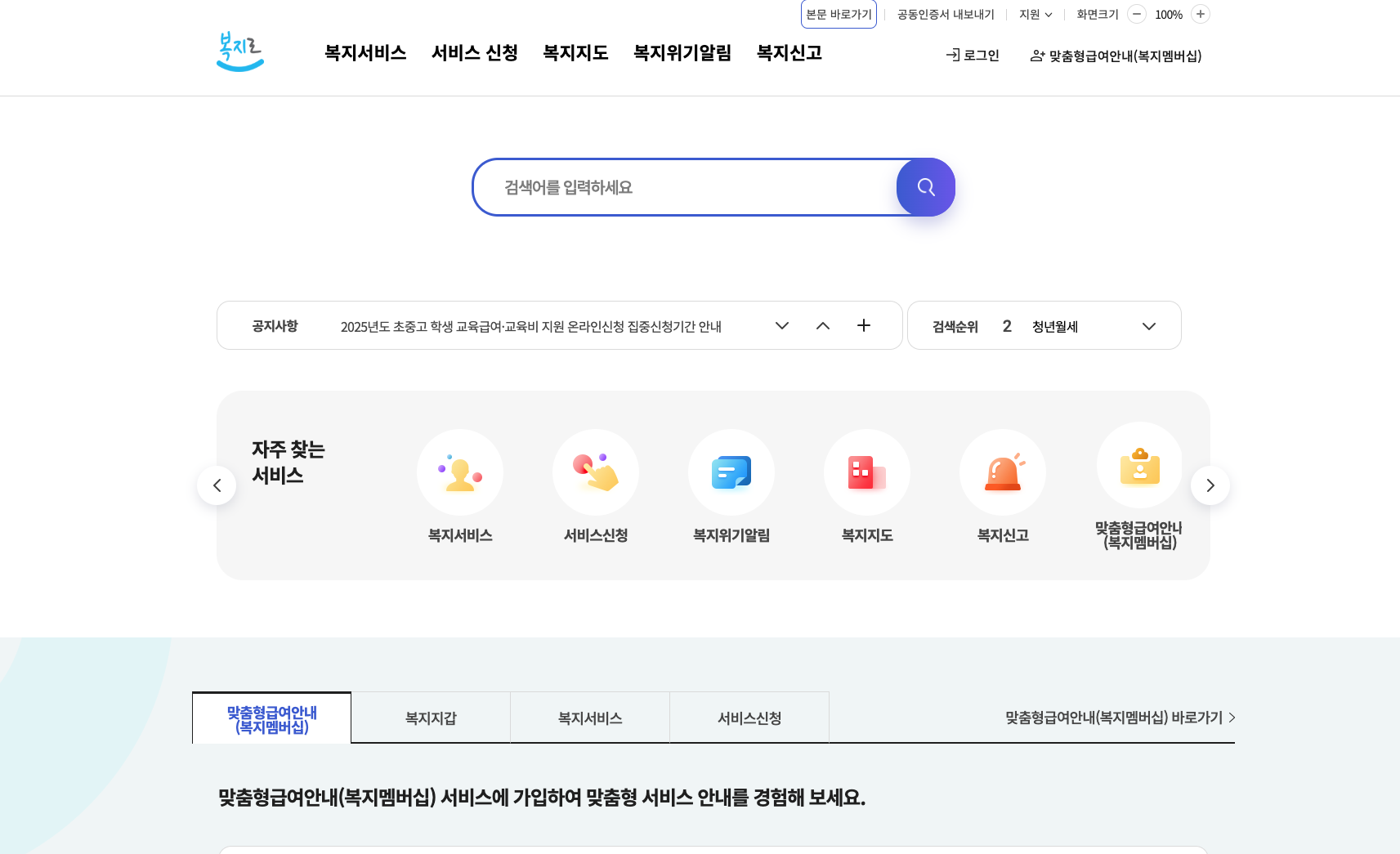Open the 서비스신청 hand icon

[596, 472]
